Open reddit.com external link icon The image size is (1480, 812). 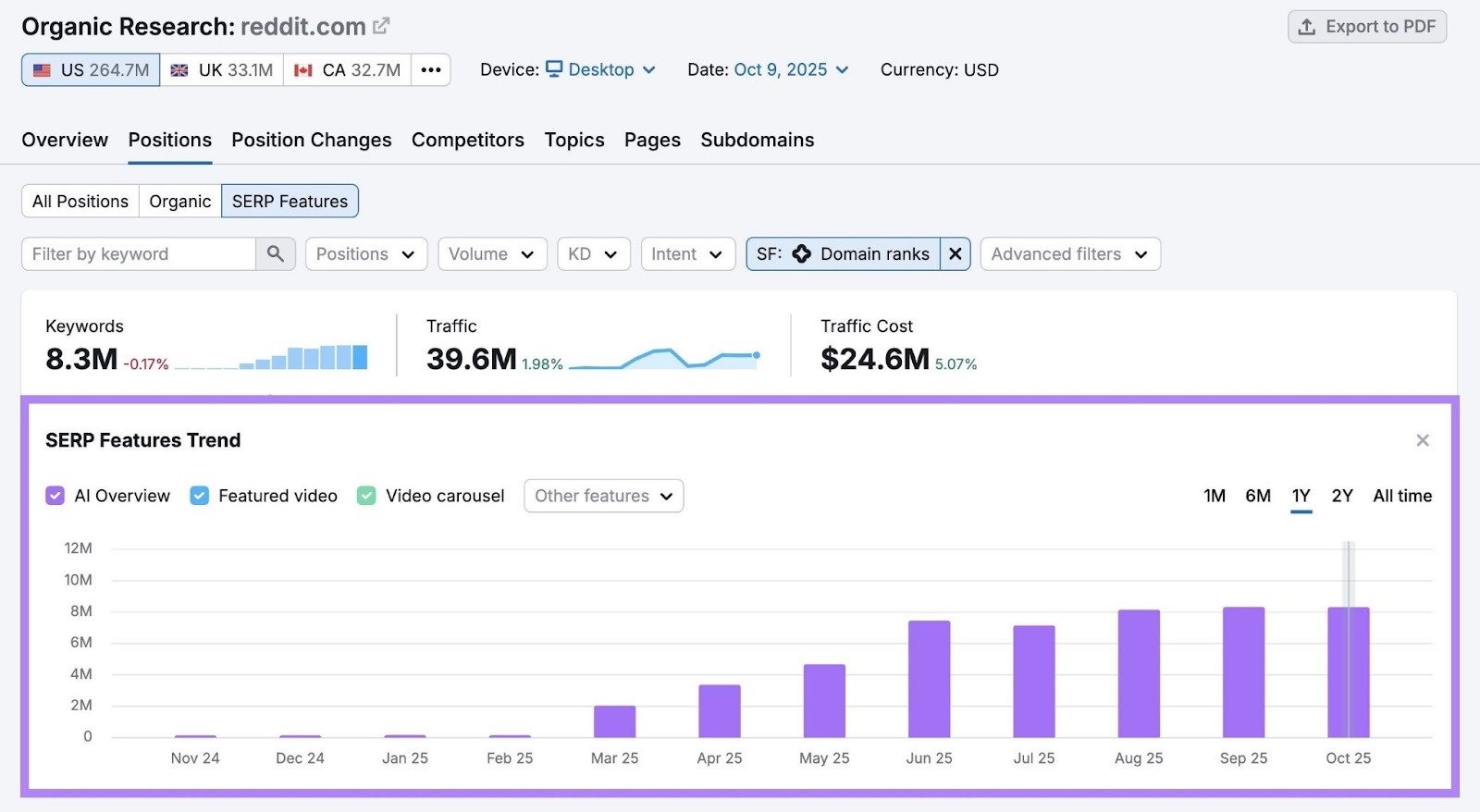pos(381,26)
